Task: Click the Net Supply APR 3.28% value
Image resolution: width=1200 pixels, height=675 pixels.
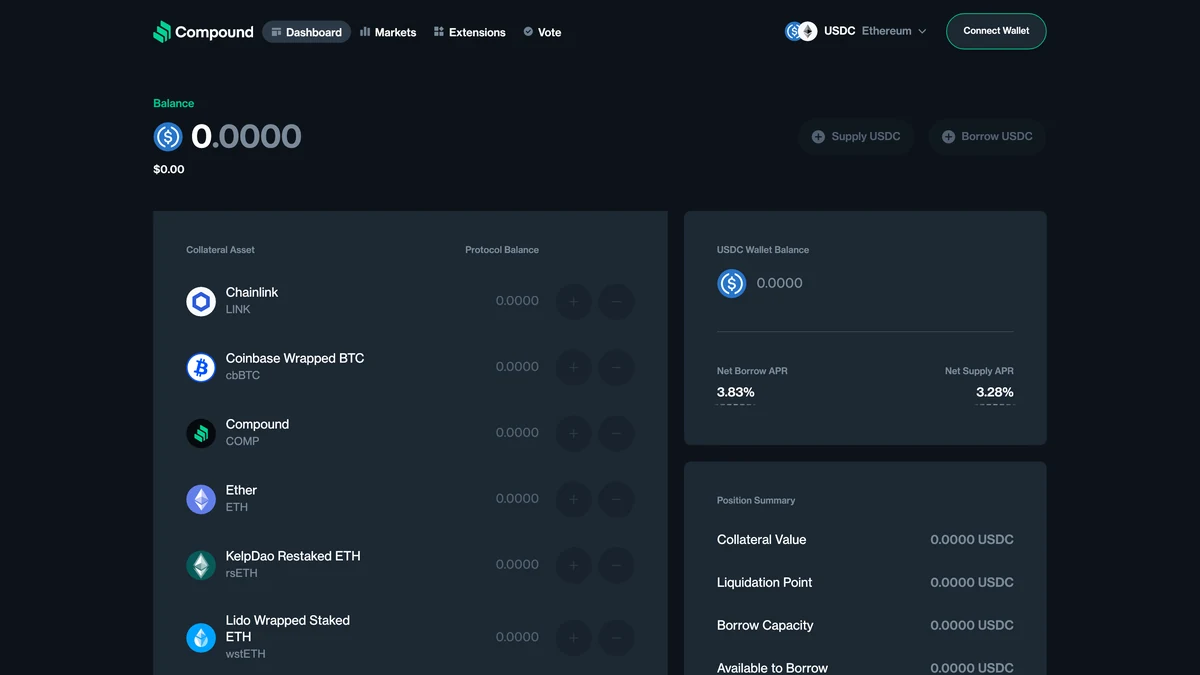Action: point(995,392)
